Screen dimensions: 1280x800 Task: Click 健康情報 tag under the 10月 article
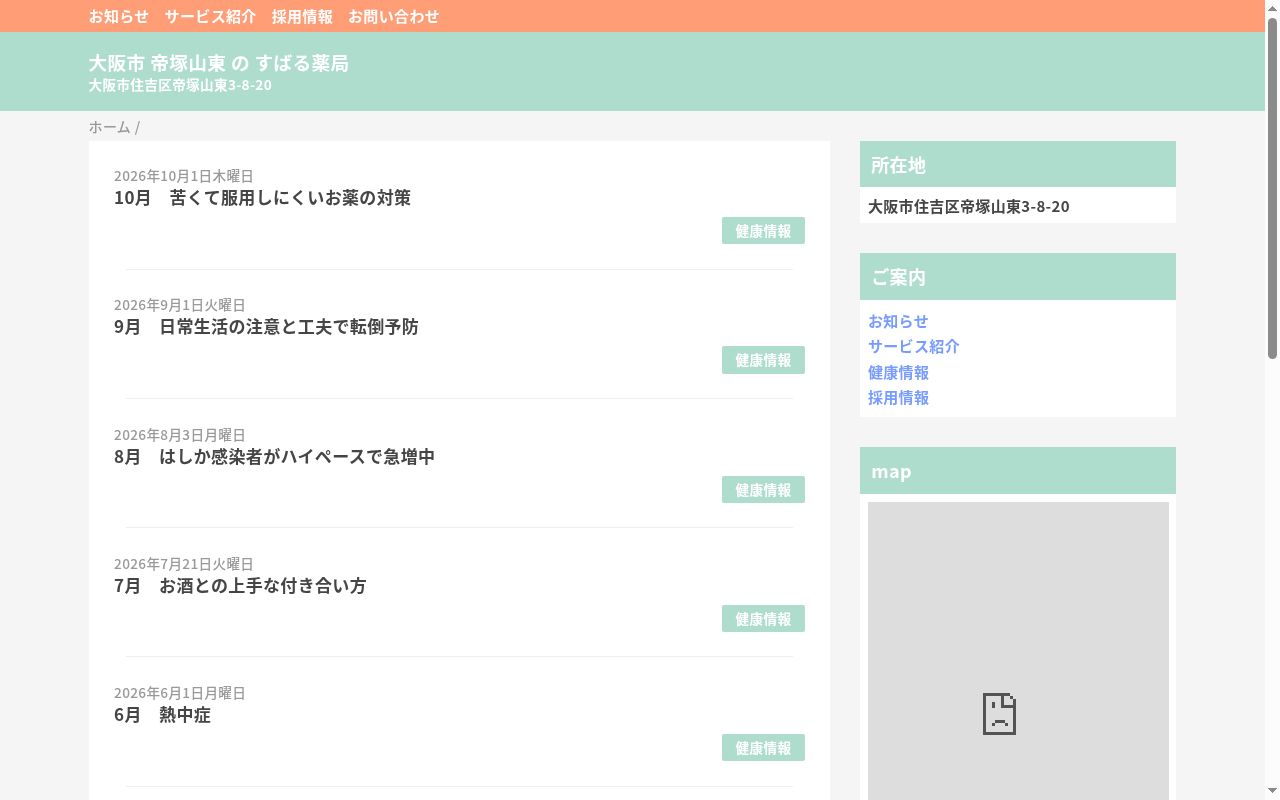click(x=763, y=231)
